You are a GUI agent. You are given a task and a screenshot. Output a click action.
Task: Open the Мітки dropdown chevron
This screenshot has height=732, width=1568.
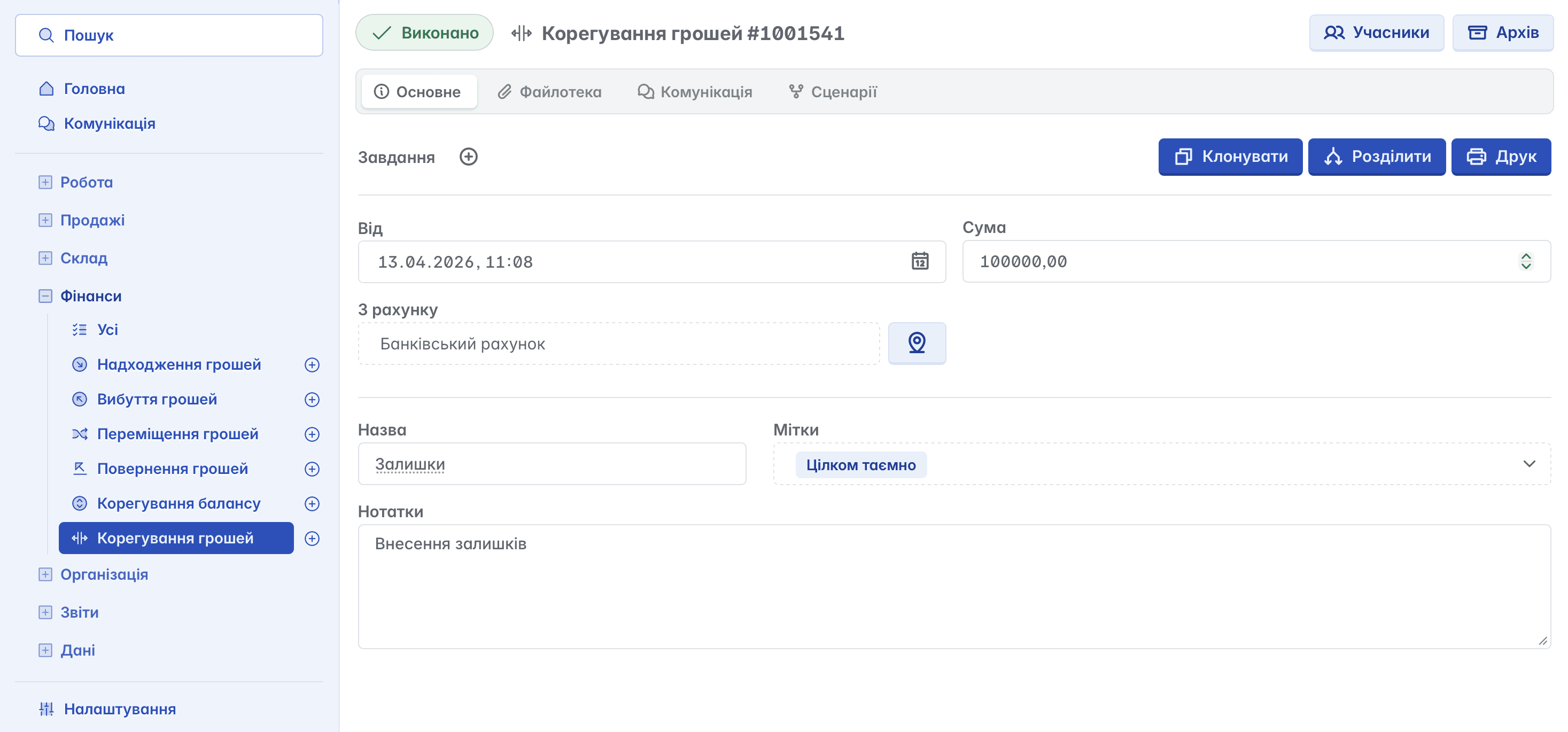coord(1528,464)
